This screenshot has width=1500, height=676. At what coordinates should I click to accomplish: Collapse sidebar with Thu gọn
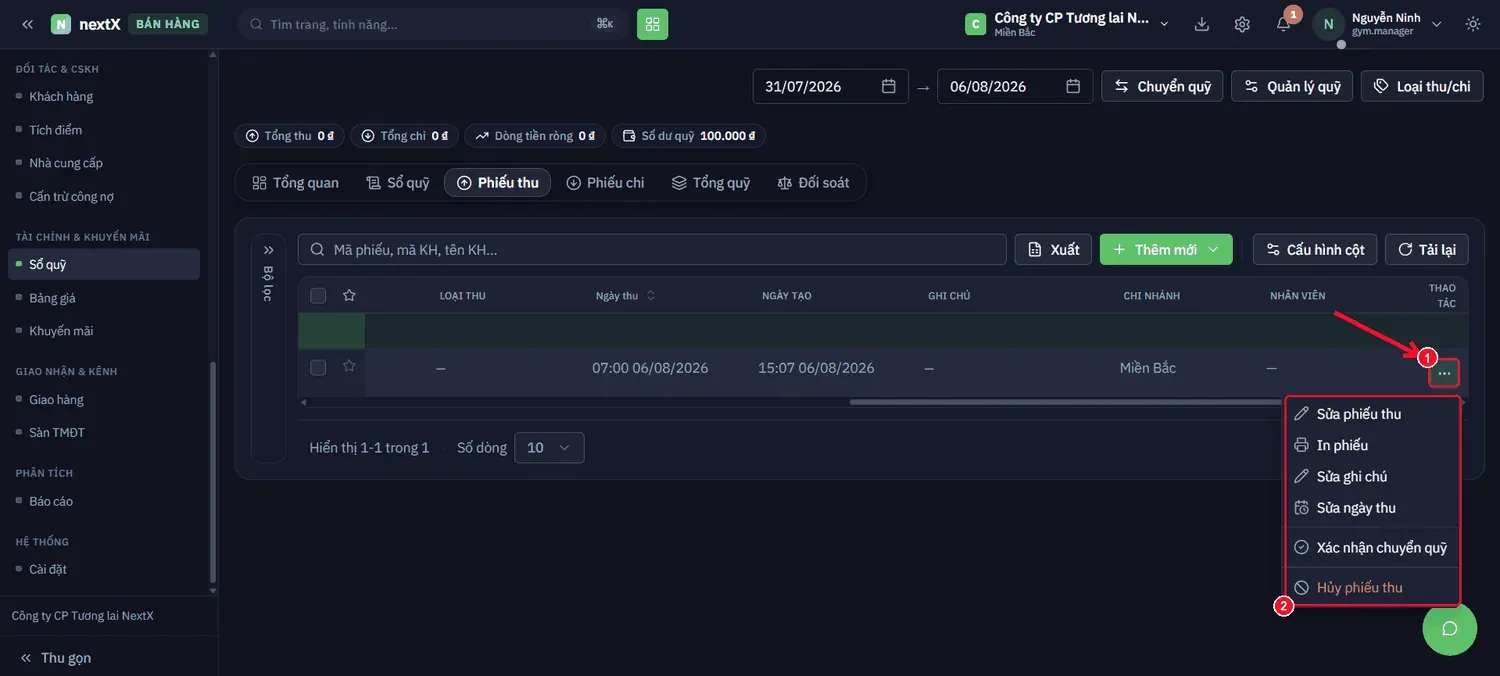coord(56,657)
